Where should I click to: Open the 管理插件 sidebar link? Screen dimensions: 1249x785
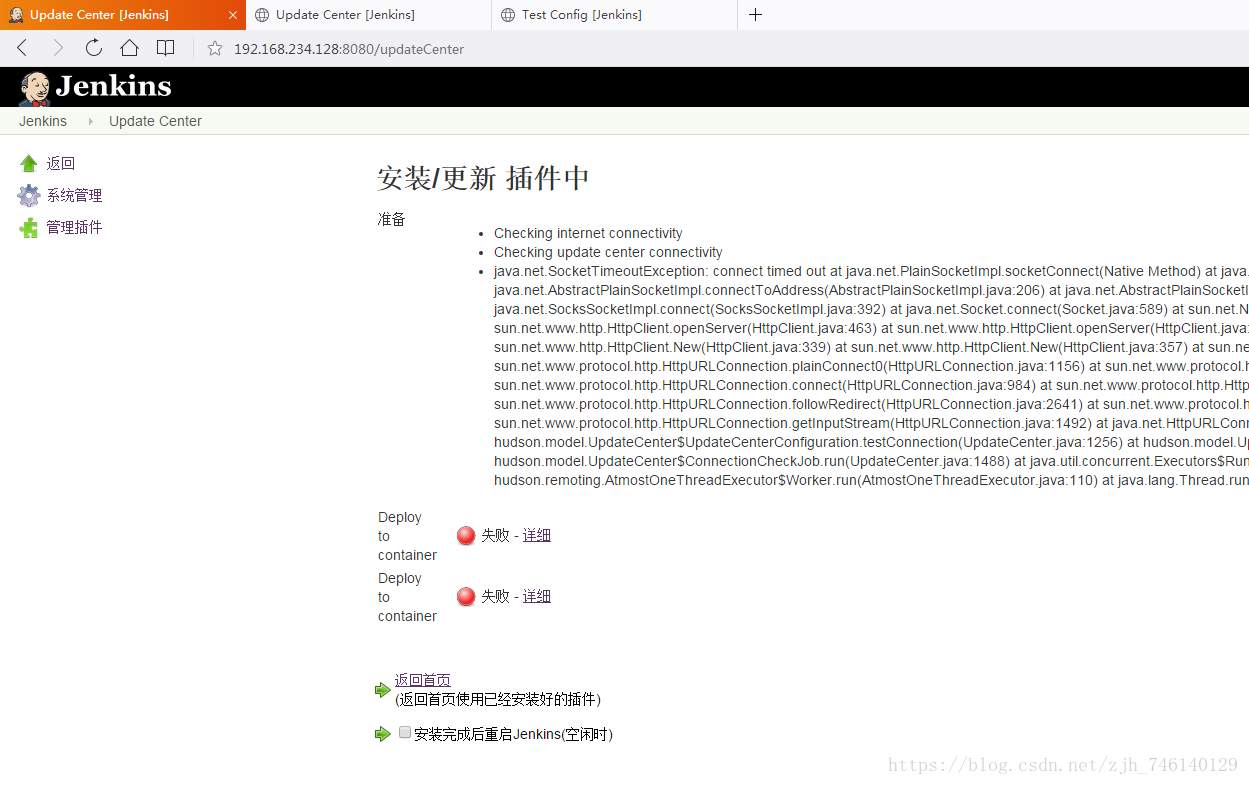pyautogui.click(x=74, y=228)
